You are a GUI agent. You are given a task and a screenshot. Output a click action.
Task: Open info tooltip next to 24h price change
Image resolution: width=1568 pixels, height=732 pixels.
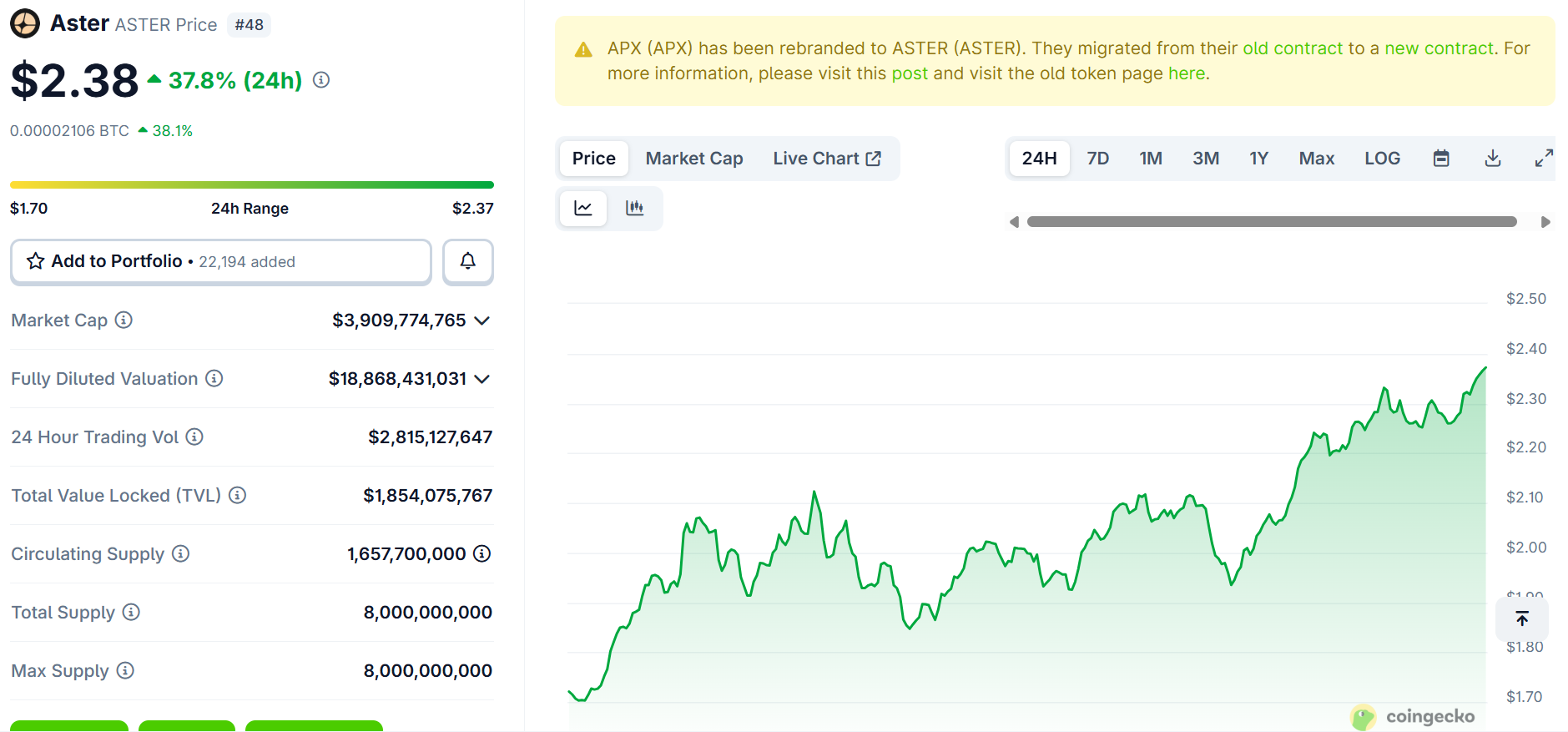coord(321,80)
